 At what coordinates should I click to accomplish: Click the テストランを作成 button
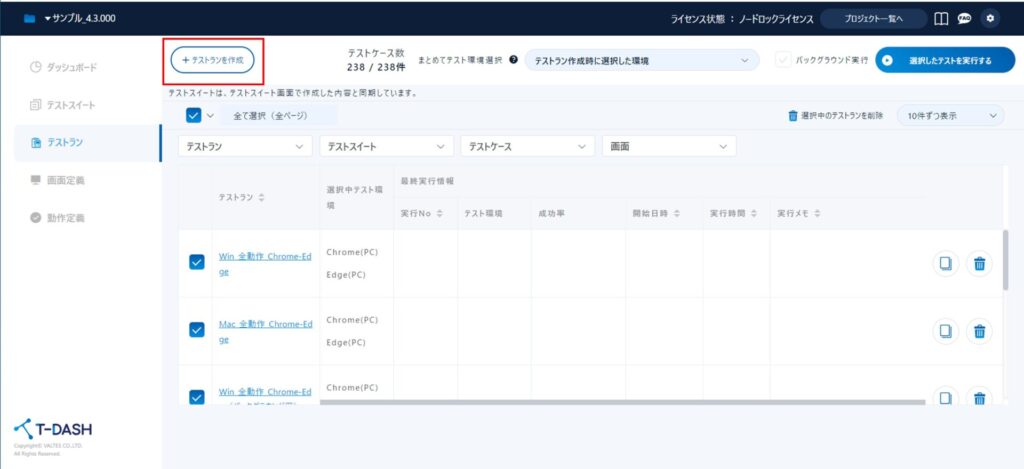click(x=212, y=60)
